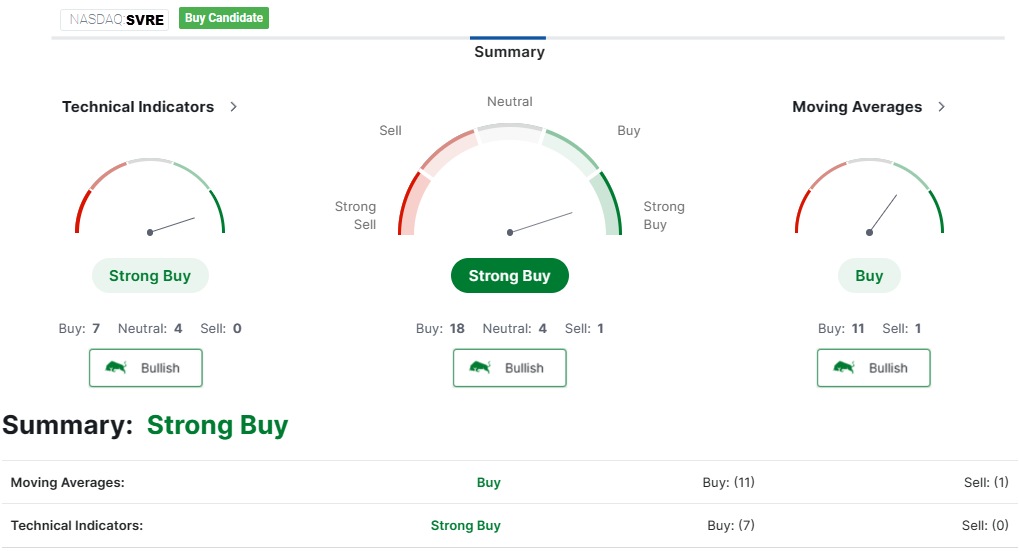The width and height of the screenshot is (1019, 551).
Task: Click Technical Indicators row in summary table
Action: 77,525
